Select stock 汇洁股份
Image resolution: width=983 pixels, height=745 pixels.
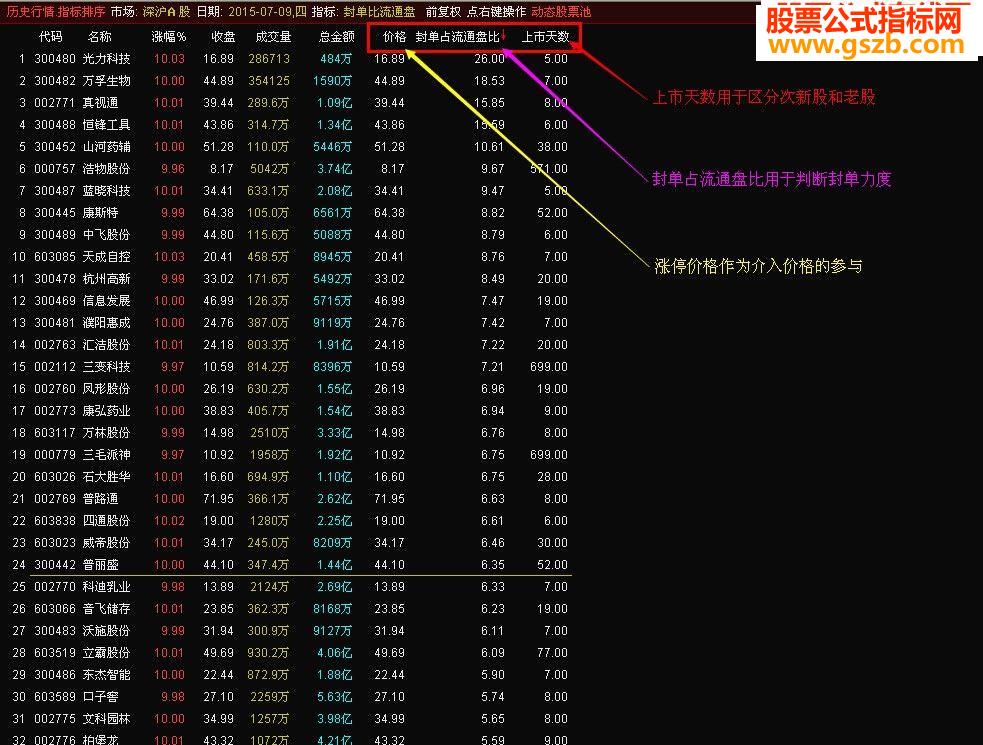(107, 345)
